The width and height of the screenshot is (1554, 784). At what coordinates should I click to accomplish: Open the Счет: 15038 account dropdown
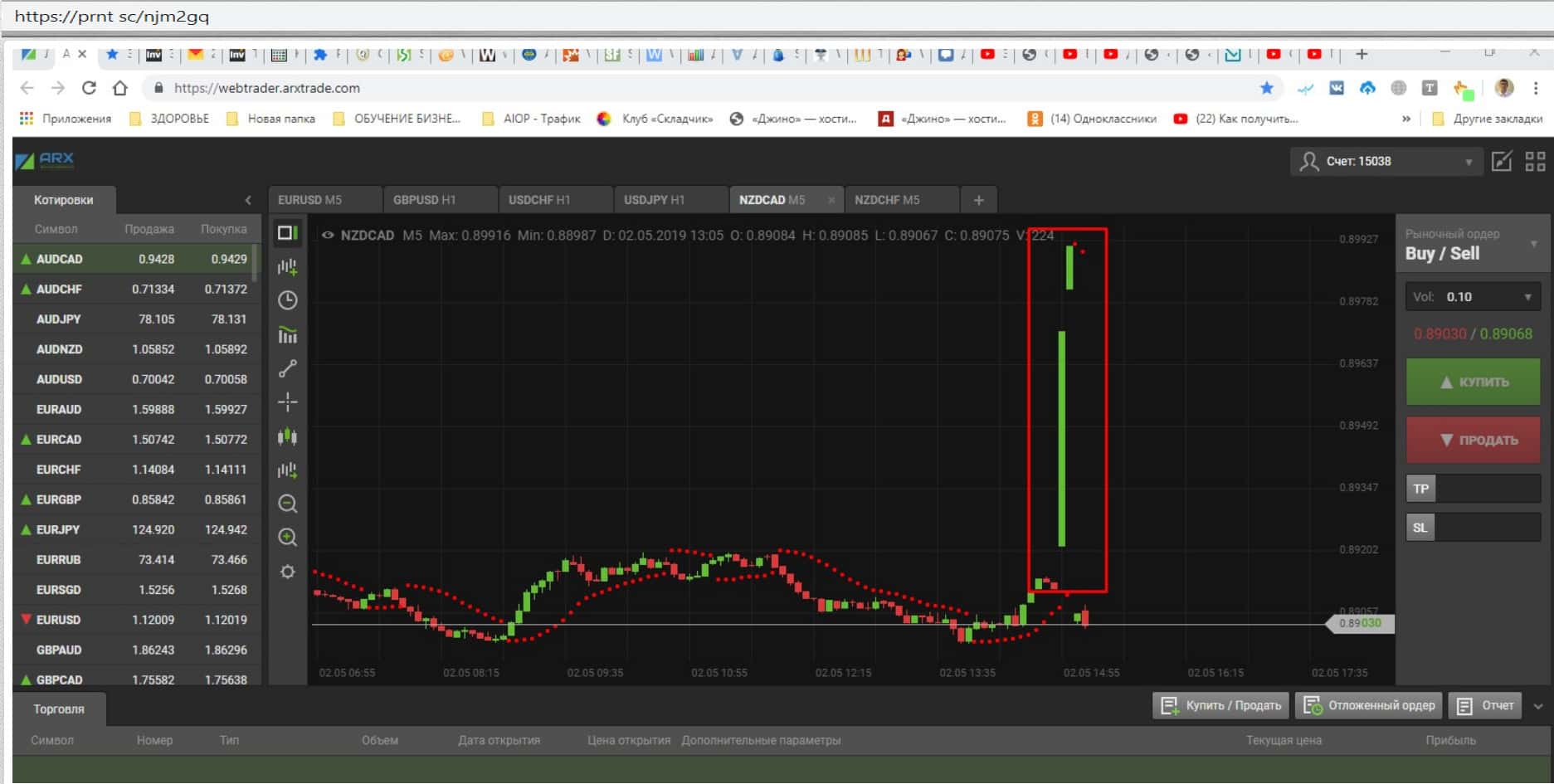pyautogui.click(x=1385, y=161)
